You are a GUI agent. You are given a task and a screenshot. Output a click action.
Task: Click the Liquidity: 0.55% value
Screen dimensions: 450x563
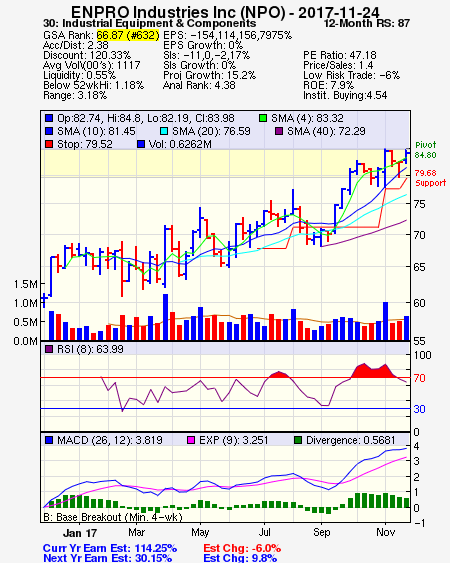coord(79,75)
